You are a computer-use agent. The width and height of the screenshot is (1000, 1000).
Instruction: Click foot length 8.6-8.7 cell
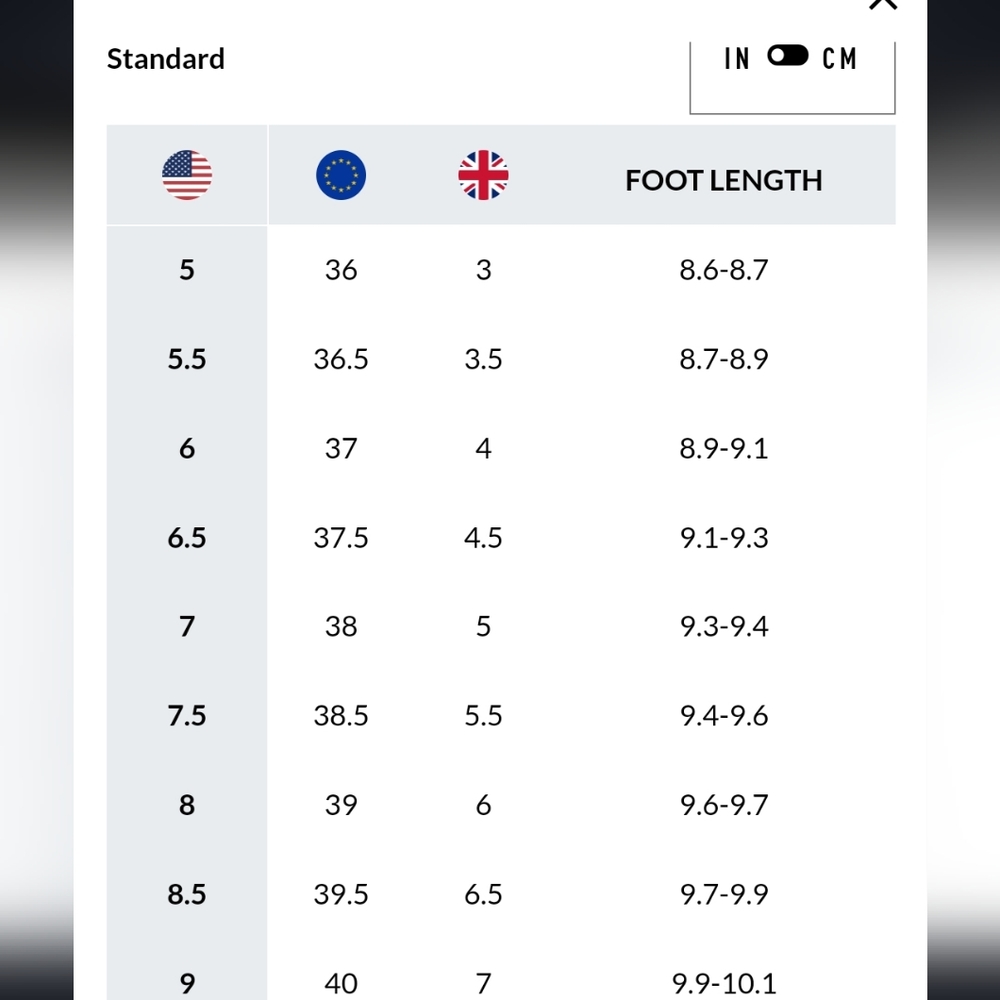point(723,270)
